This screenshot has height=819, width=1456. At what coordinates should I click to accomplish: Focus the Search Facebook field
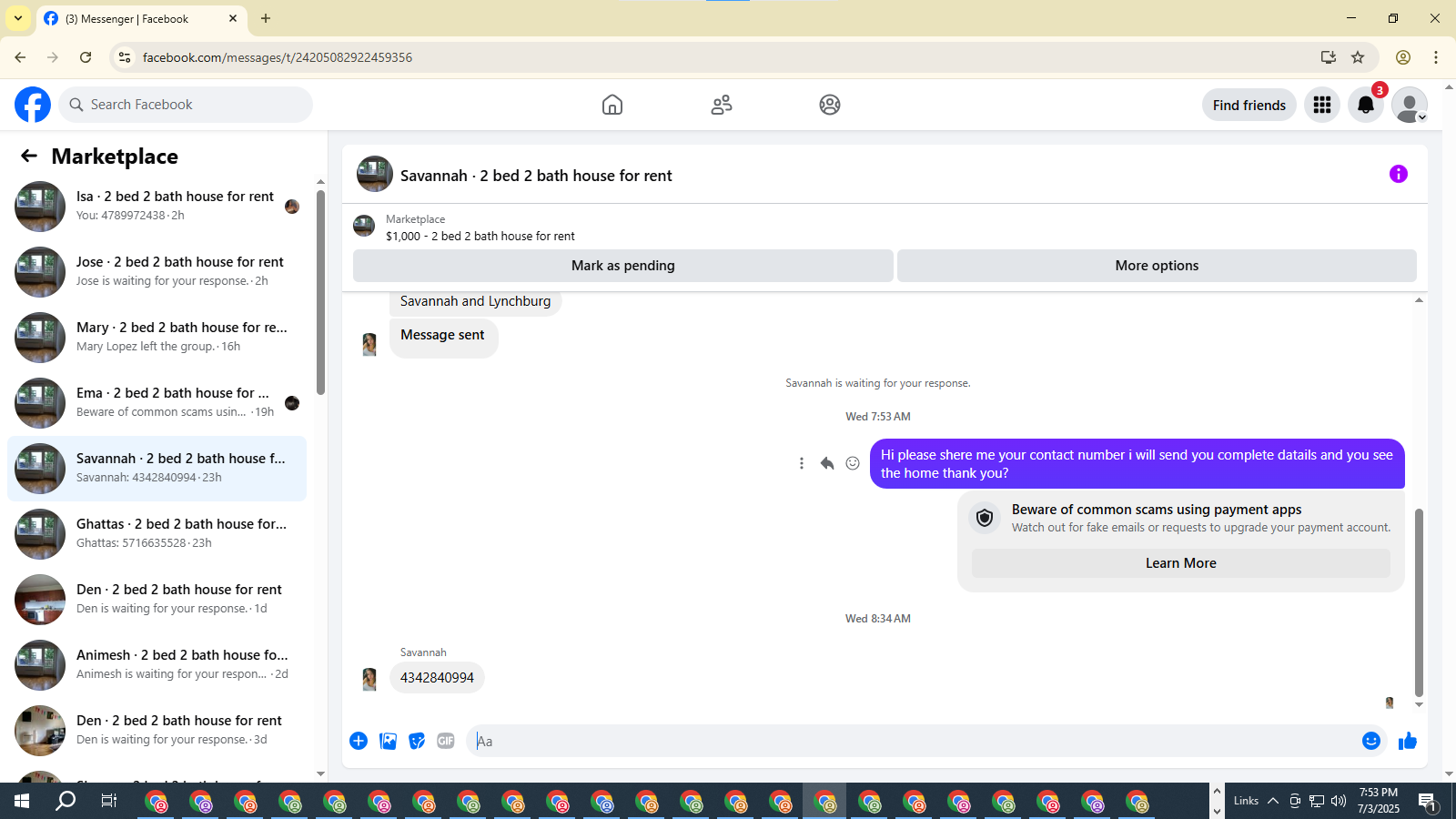[187, 105]
